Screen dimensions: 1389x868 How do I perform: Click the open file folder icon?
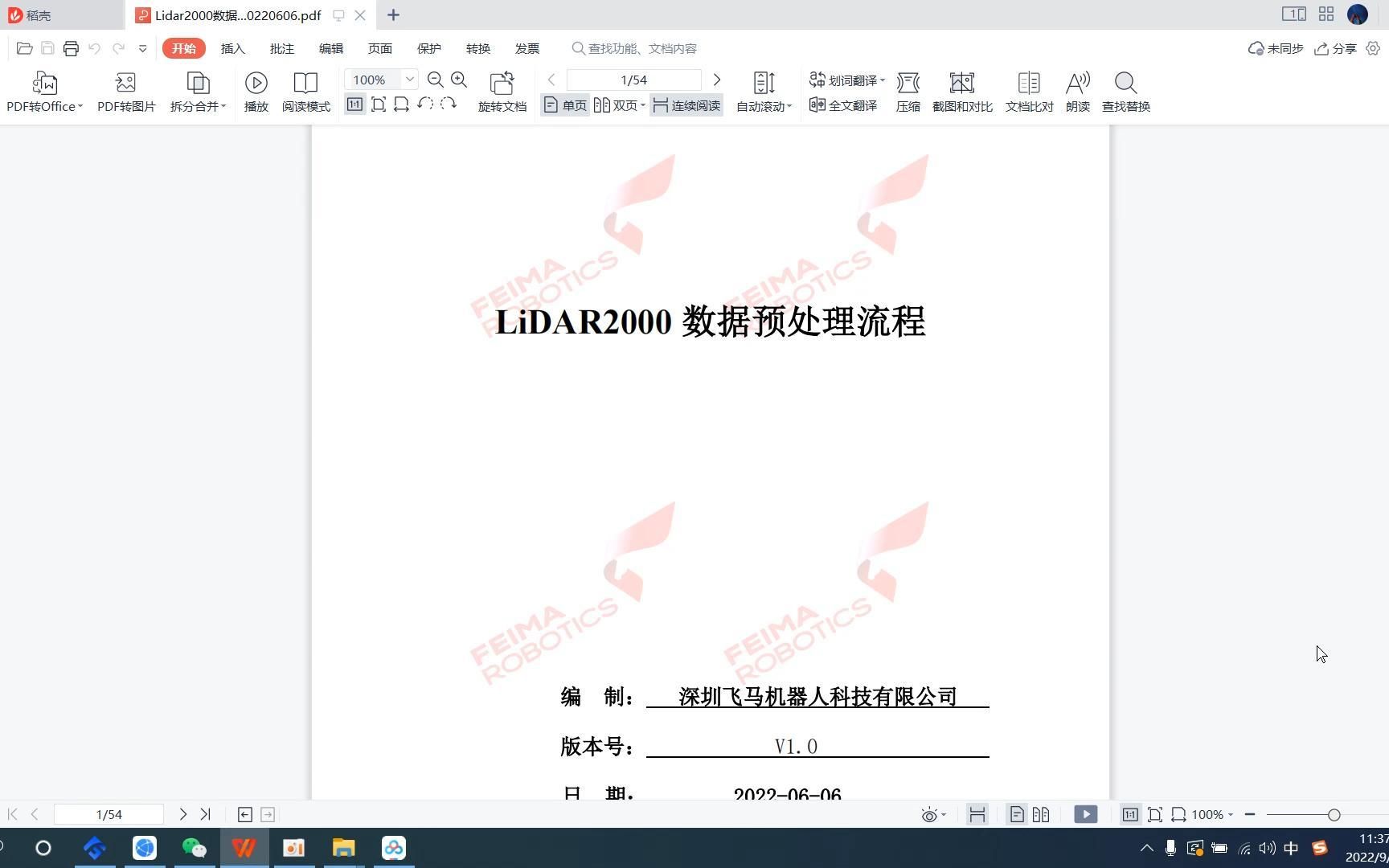pos(24,49)
